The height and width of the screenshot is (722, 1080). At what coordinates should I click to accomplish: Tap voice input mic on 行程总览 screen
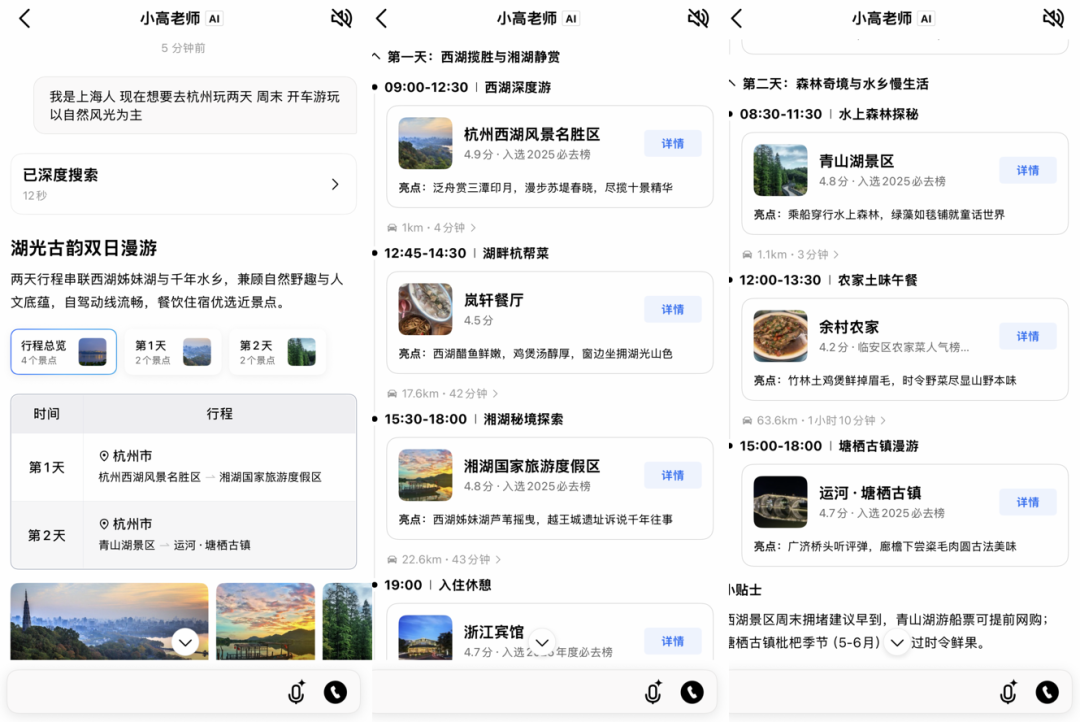[x=297, y=692]
